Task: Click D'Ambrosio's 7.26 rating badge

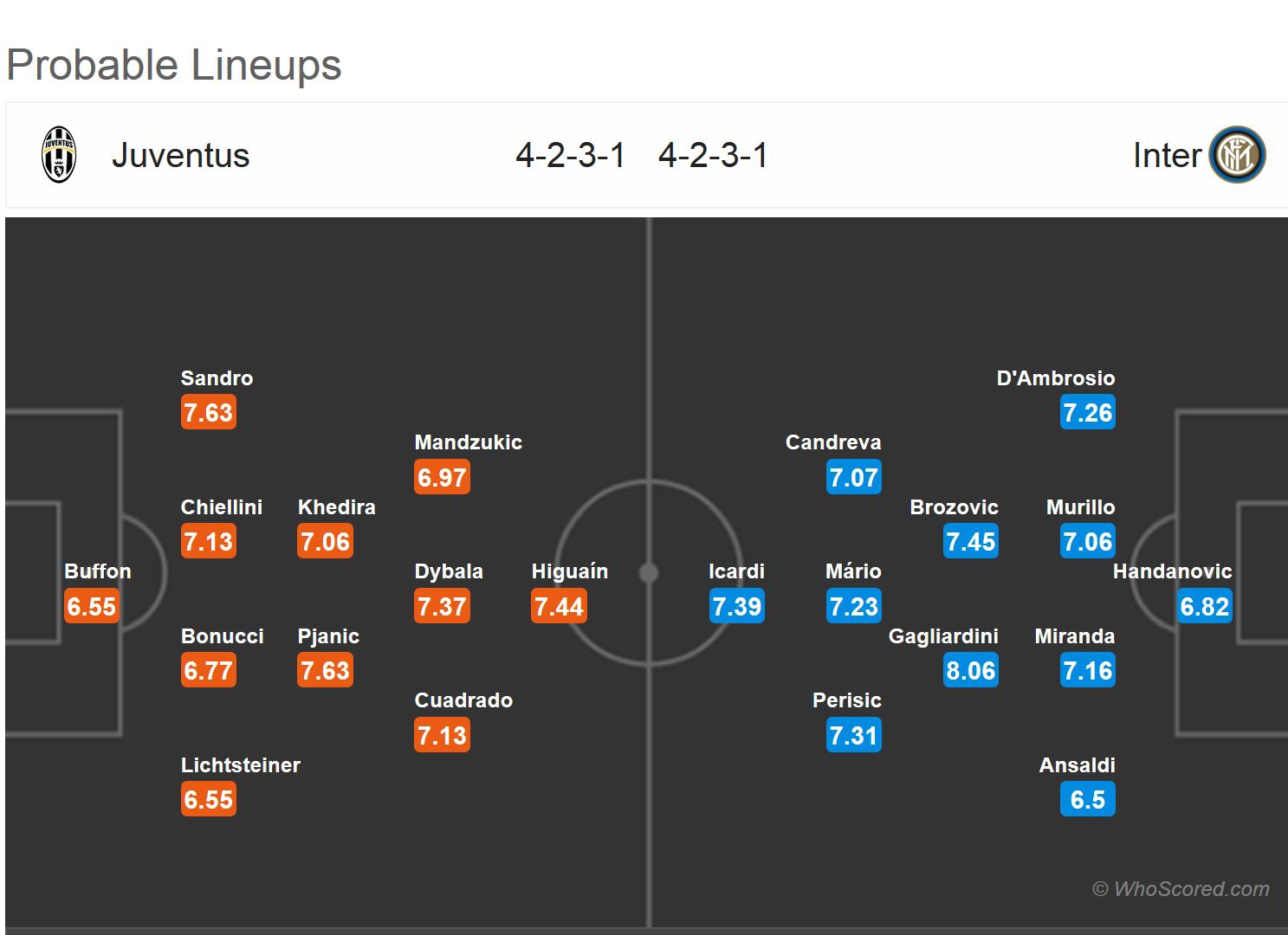Action: [x=1087, y=412]
